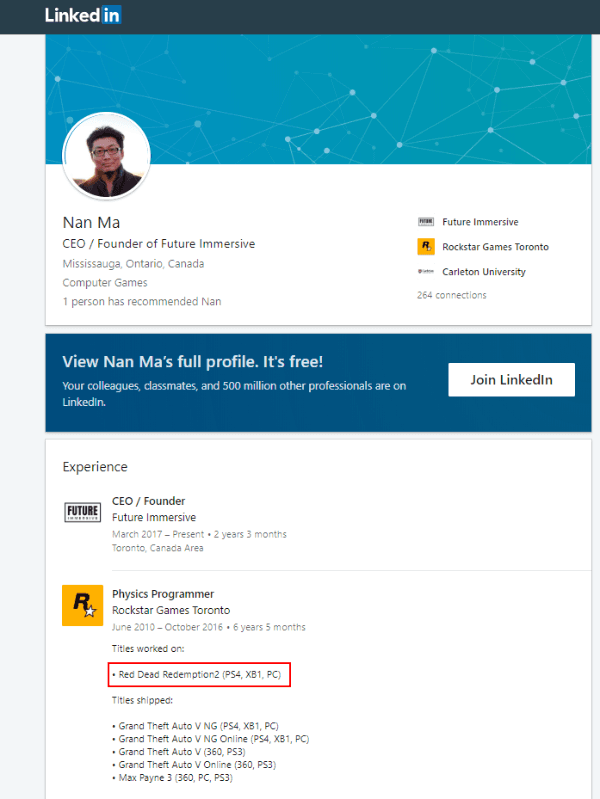Open Rockstar Games logo in Experience section
Viewport: 600px width, 799px height.
click(82, 605)
